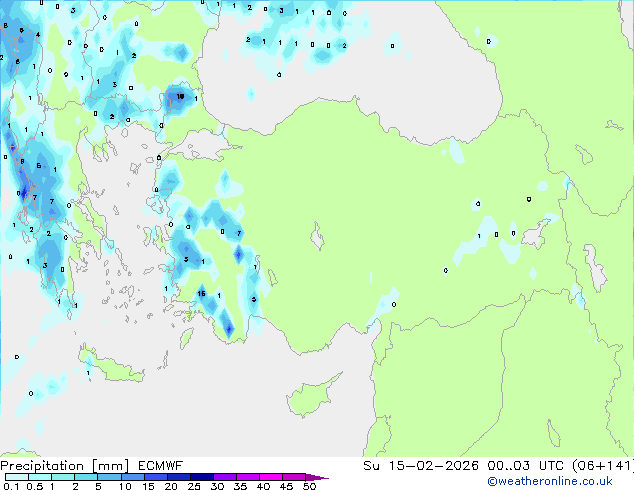Select the 2–5 mm legend color box
Image resolution: width=634 pixels, height=490 pixels.
86,477
